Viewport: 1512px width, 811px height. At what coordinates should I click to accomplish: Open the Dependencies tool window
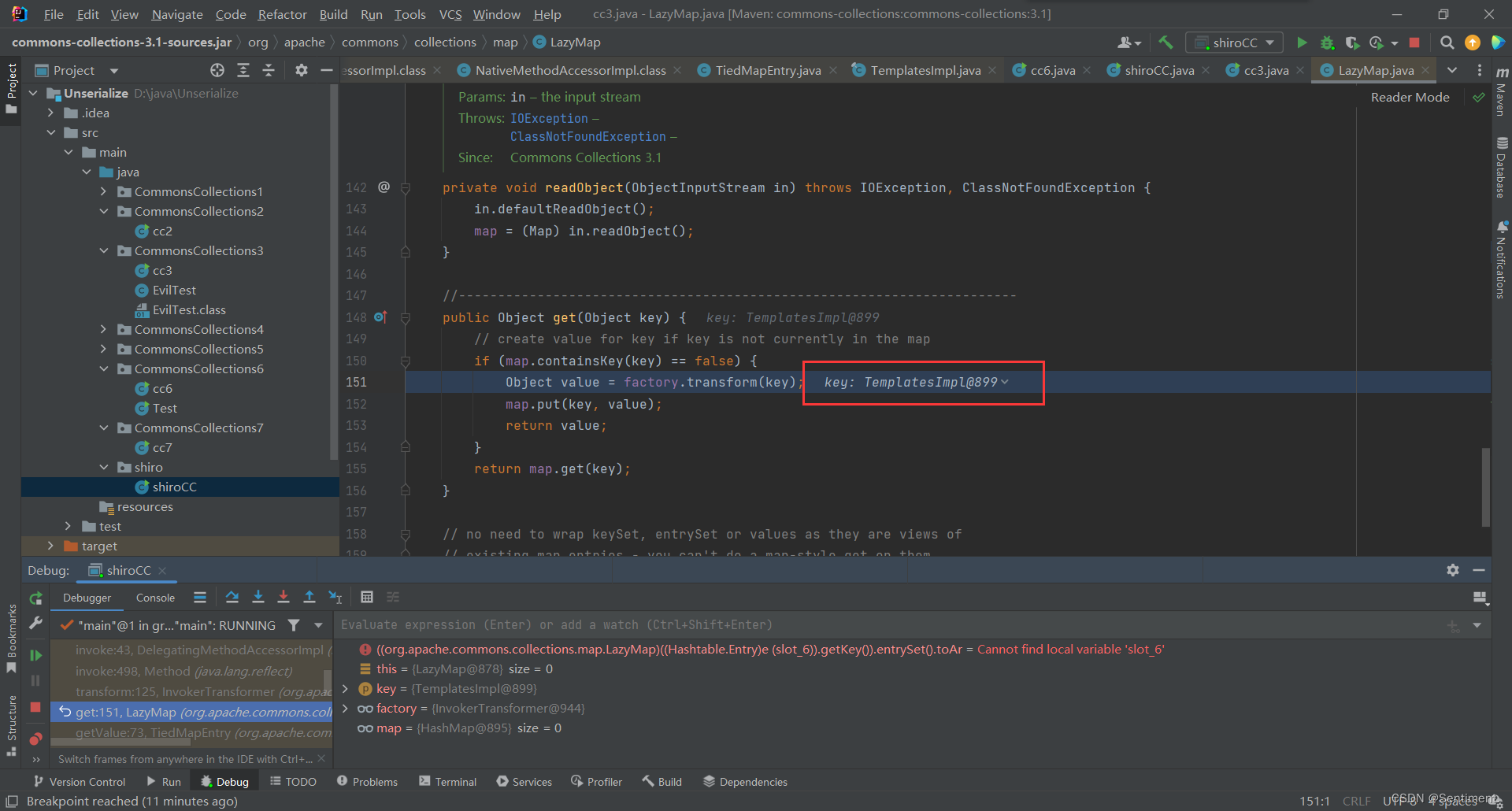point(745,782)
